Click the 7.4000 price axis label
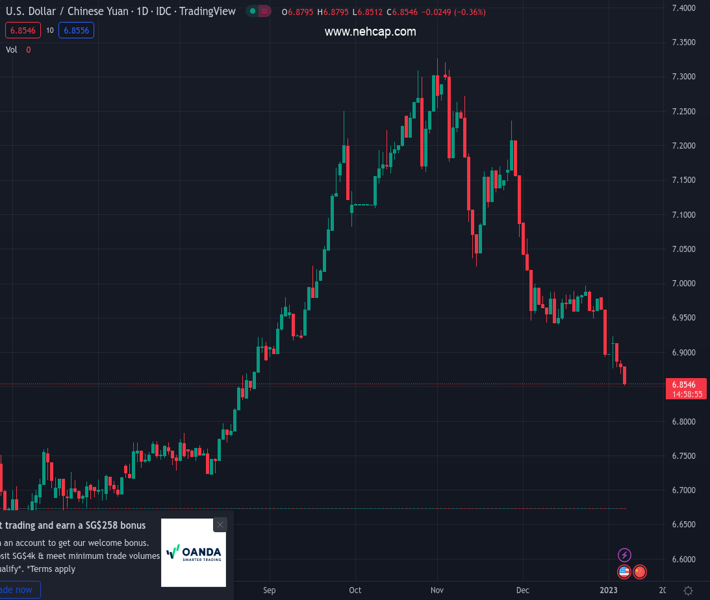 684,8
